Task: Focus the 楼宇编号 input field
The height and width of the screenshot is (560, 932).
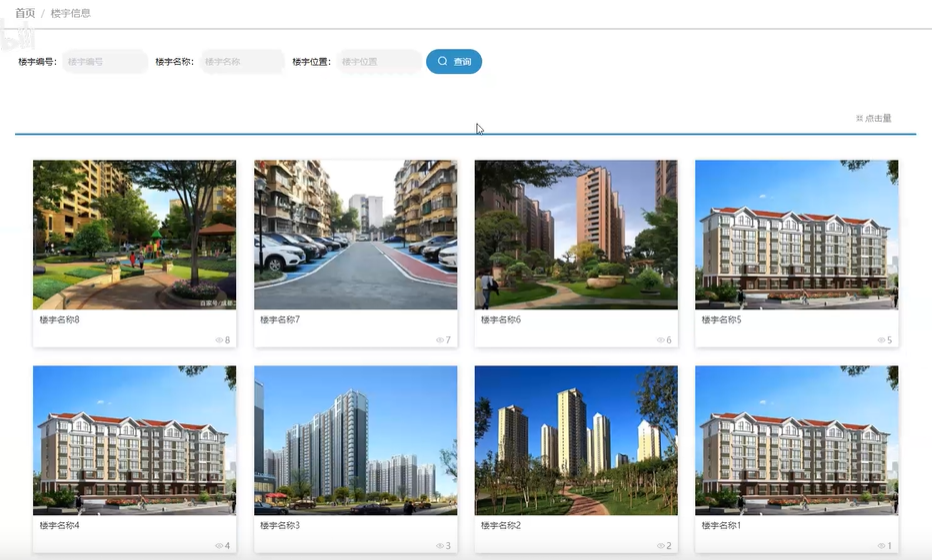Action: pyautogui.click(x=104, y=62)
